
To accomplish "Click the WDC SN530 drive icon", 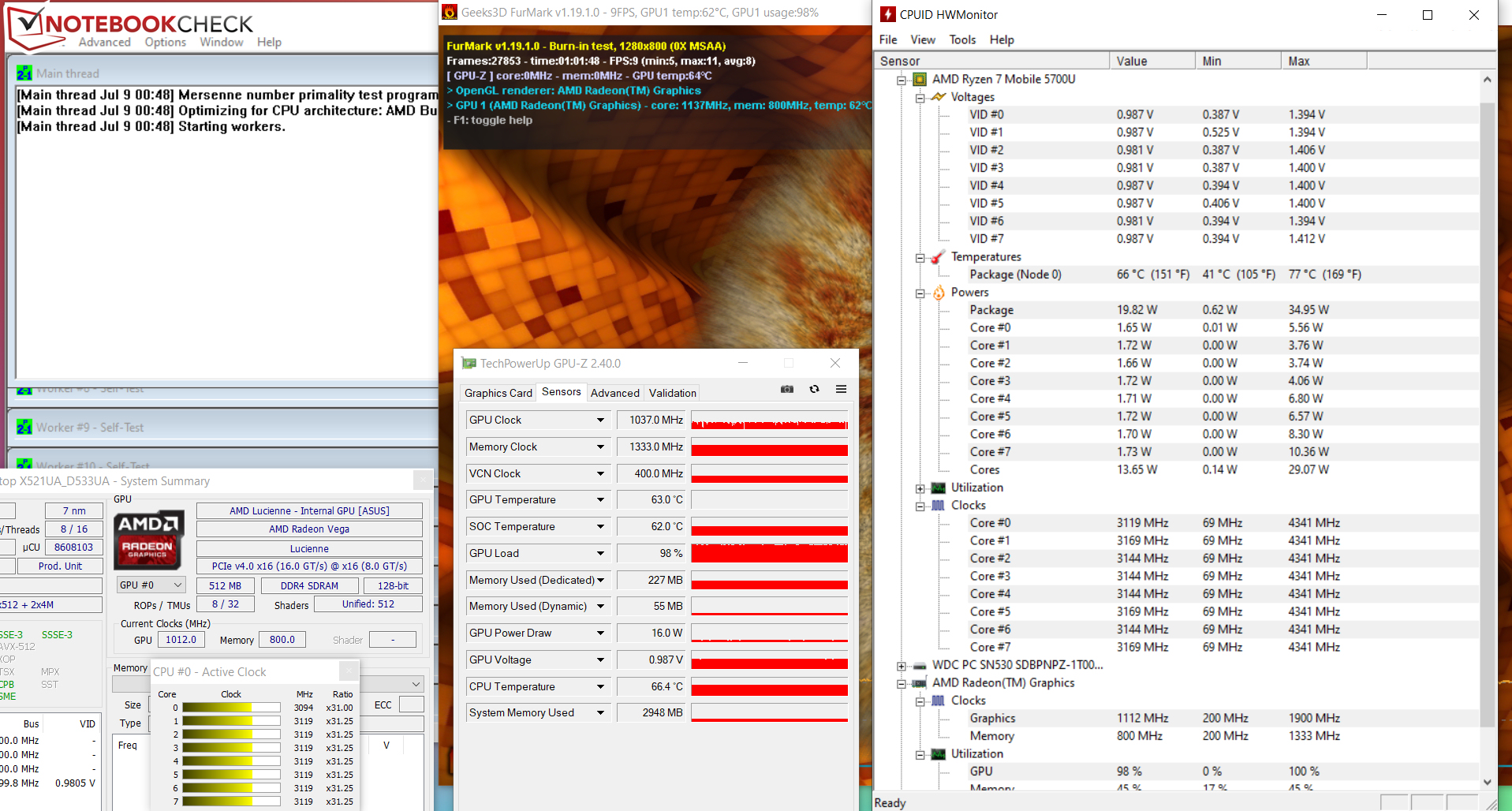I will pyautogui.click(x=919, y=665).
